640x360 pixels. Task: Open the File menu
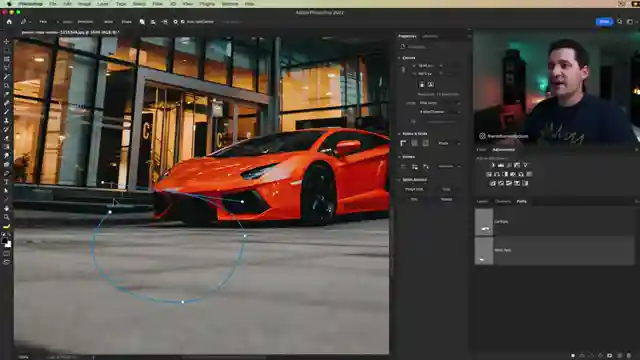(53, 4)
